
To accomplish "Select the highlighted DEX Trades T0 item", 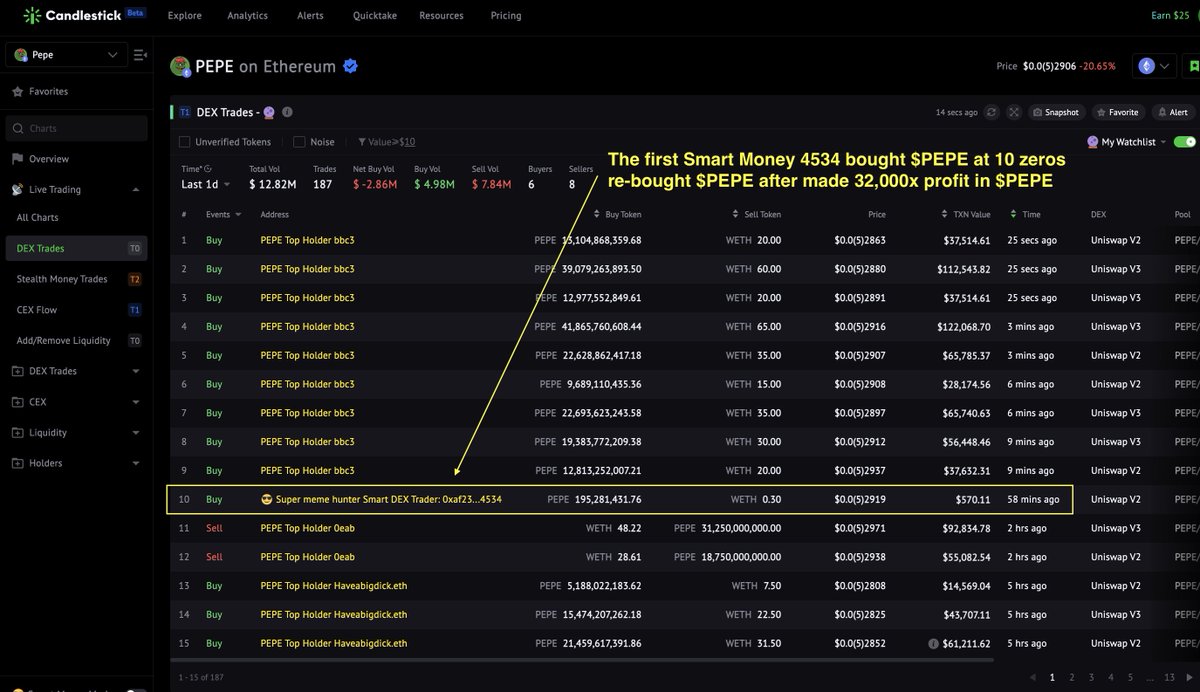I will [77, 248].
